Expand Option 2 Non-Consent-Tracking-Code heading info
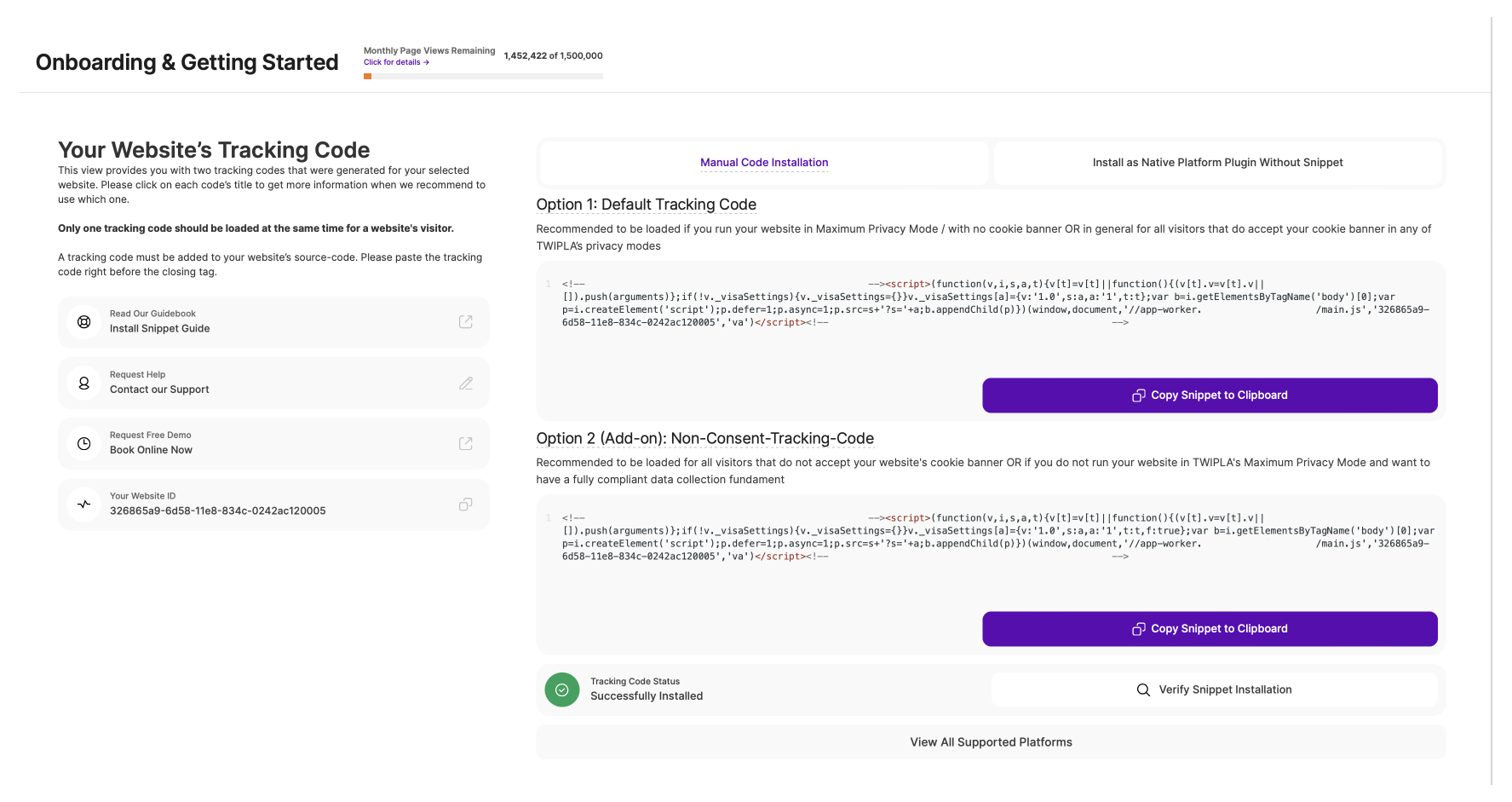 point(704,438)
